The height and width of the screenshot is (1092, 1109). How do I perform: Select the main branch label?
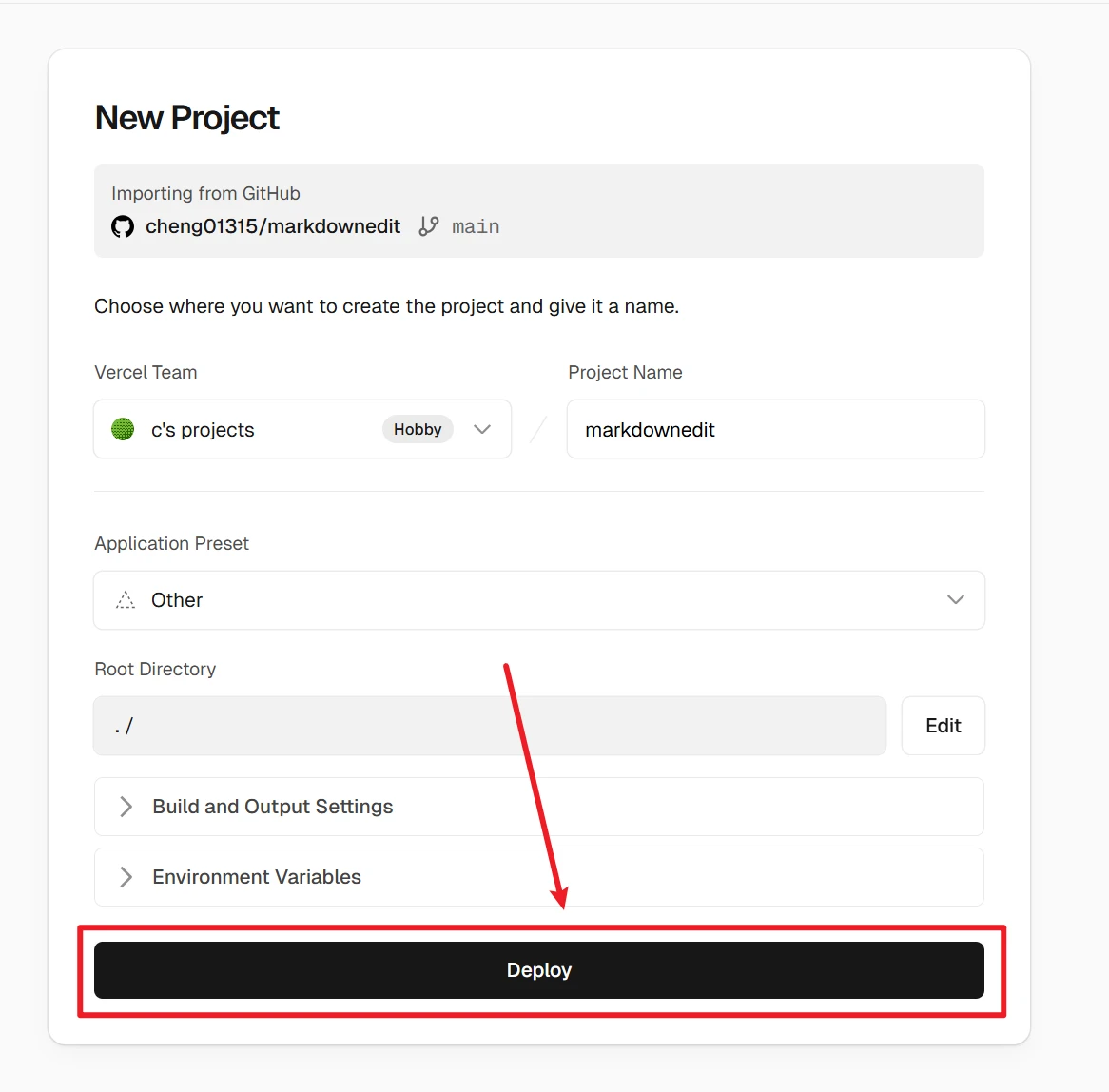(476, 226)
